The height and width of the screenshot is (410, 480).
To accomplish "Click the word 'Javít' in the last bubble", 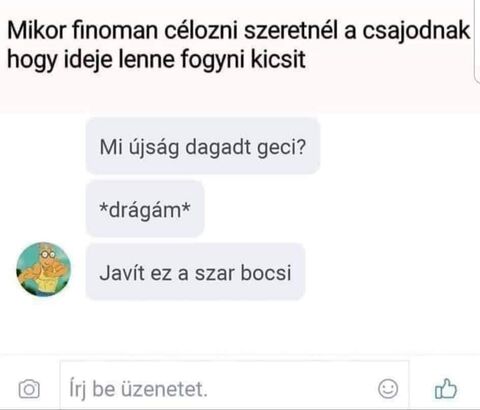I will click(x=122, y=272).
